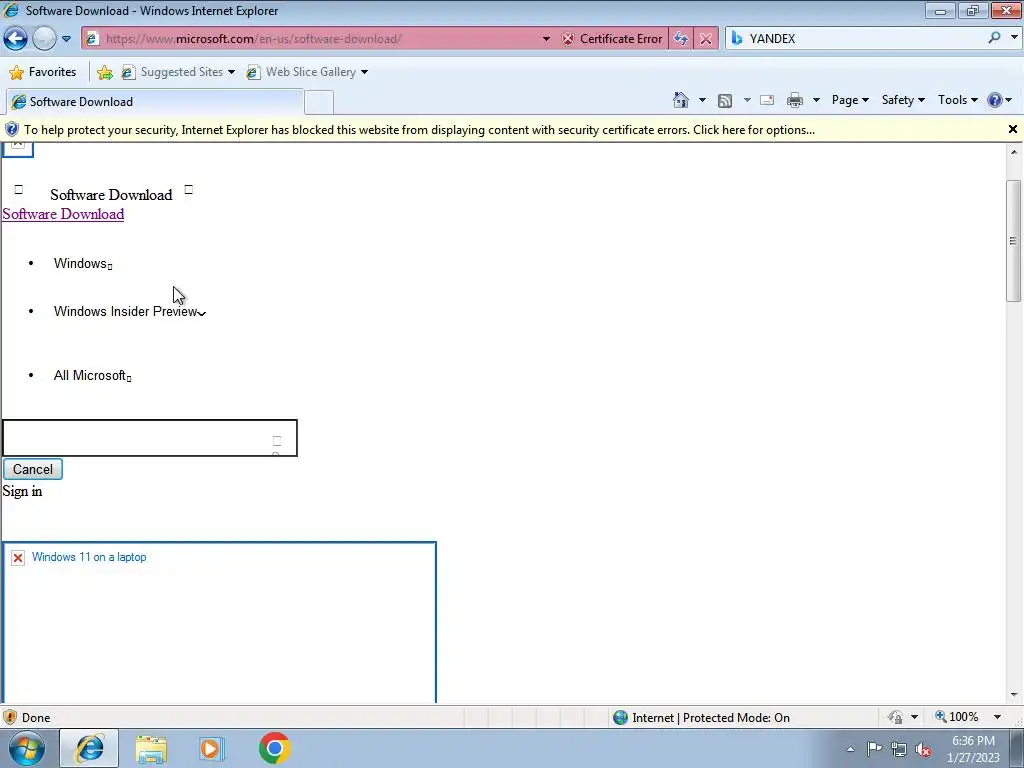Open the Tools menu
Image resolution: width=1024 pixels, height=768 pixels.
[x=957, y=100]
